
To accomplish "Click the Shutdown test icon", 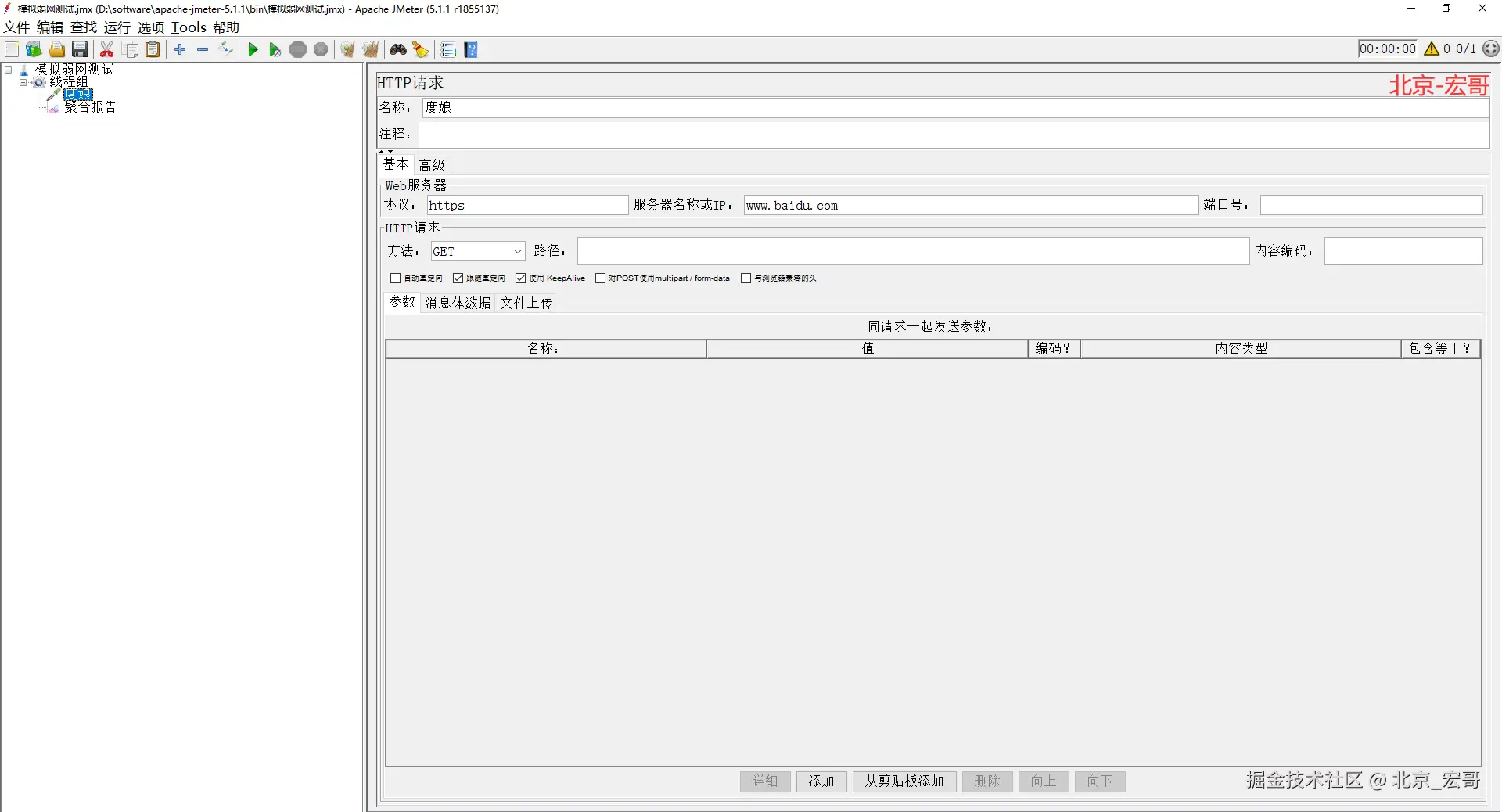I will point(321,49).
